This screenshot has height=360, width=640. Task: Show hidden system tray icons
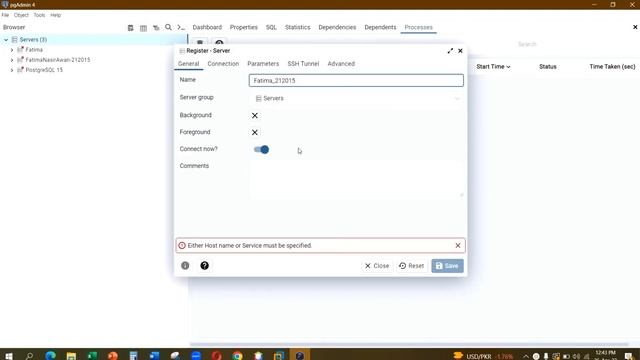pyautogui.click(x=526, y=356)
